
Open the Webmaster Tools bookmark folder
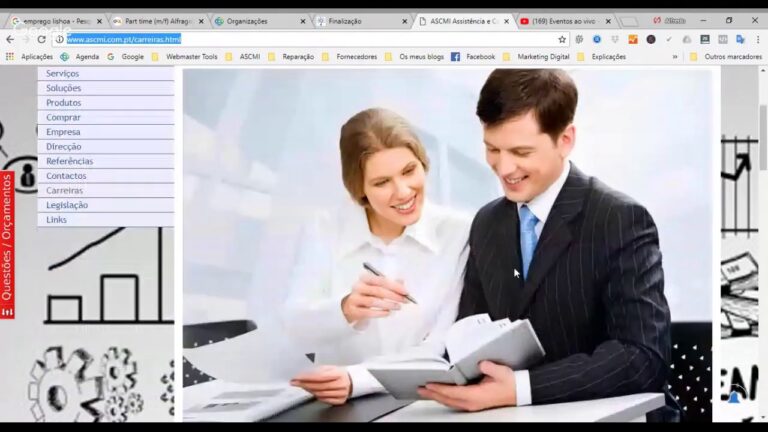coord(185,57)
